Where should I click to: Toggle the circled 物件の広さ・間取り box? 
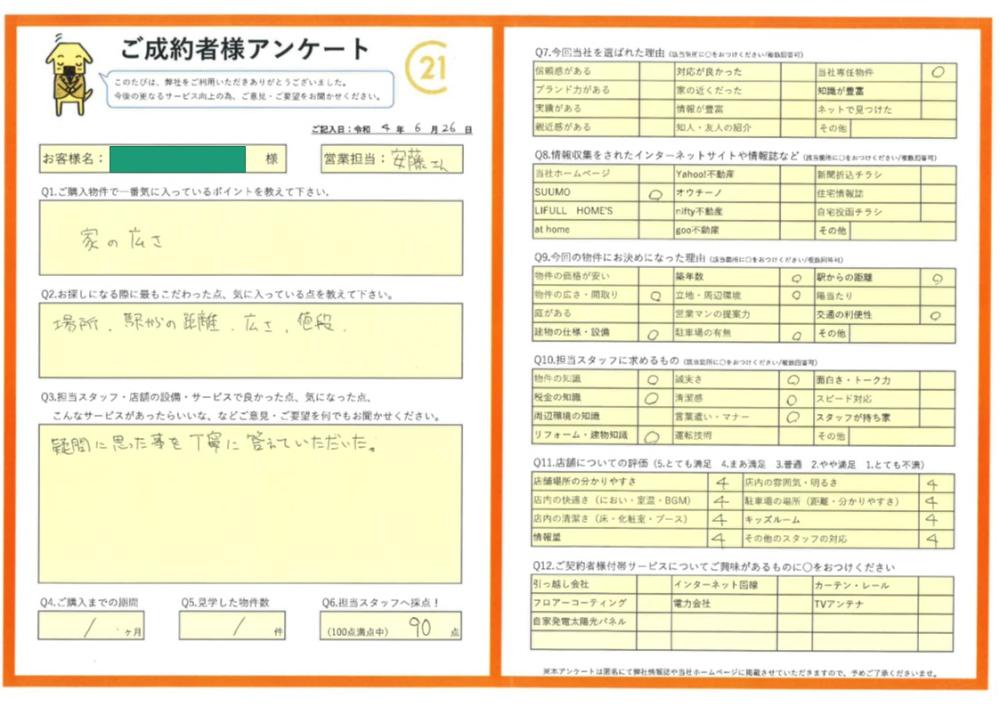pyautogui.click(x=656, y=295)
